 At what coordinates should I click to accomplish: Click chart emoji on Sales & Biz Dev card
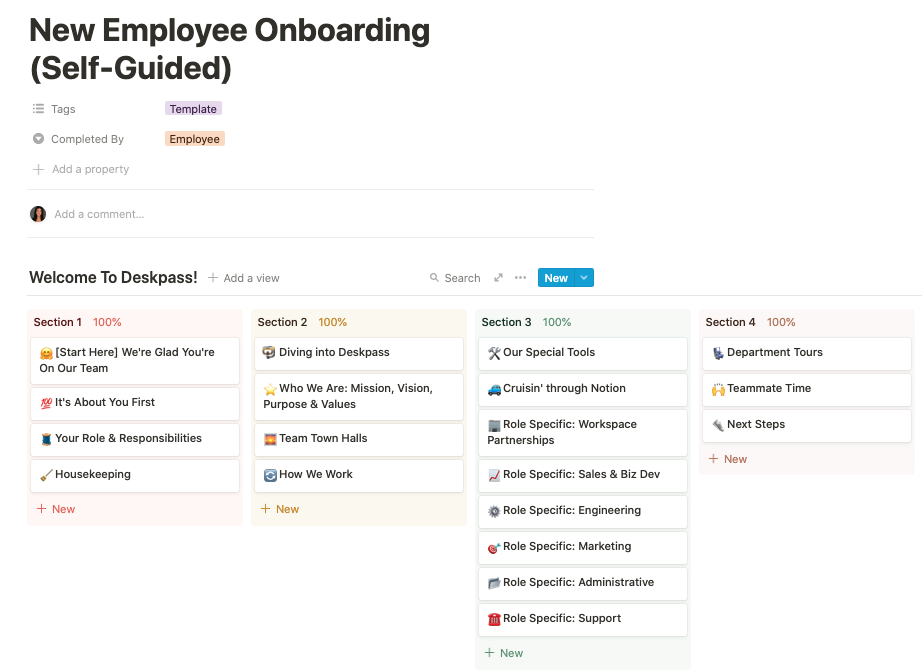point(495,475)
